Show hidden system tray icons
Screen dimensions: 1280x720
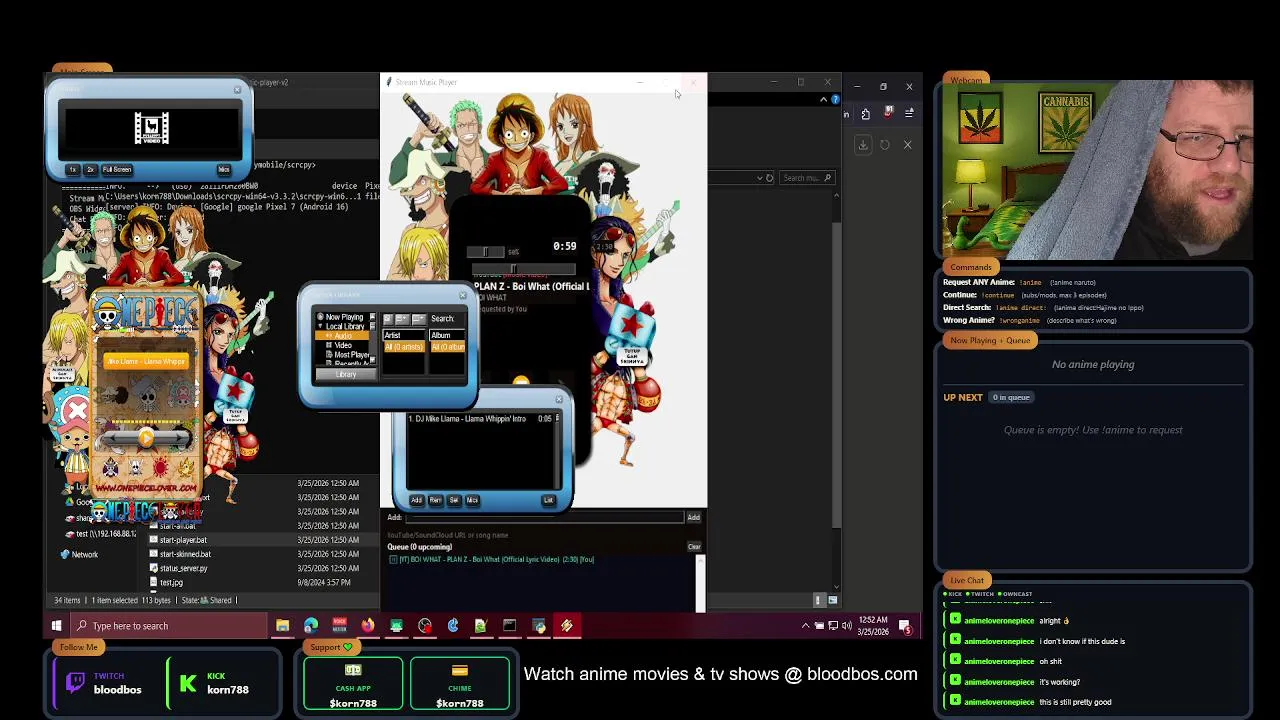806,626
